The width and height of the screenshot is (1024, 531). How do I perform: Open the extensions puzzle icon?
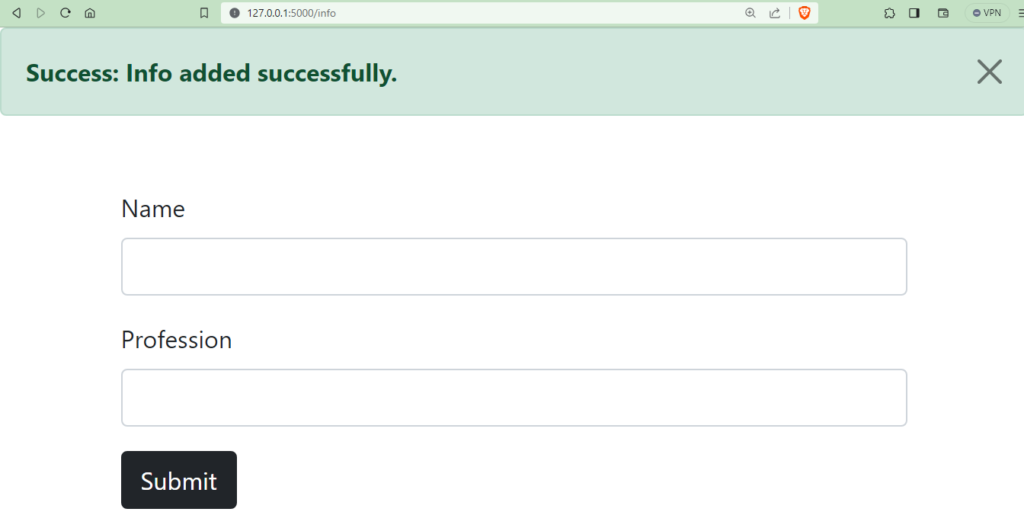coord(889,13)
